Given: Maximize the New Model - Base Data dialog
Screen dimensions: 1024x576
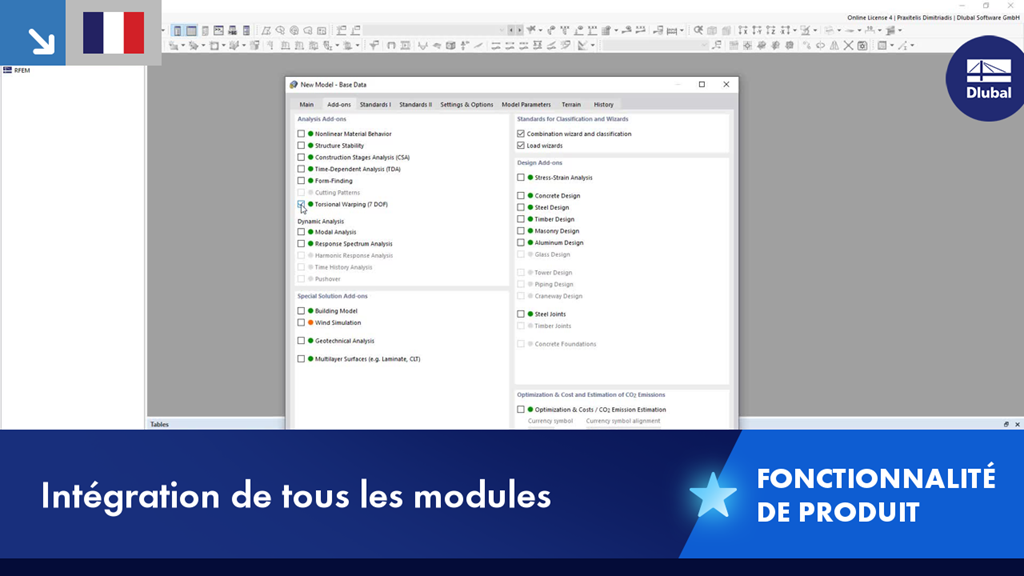Looking at the screenshot, I should [702, 84].
